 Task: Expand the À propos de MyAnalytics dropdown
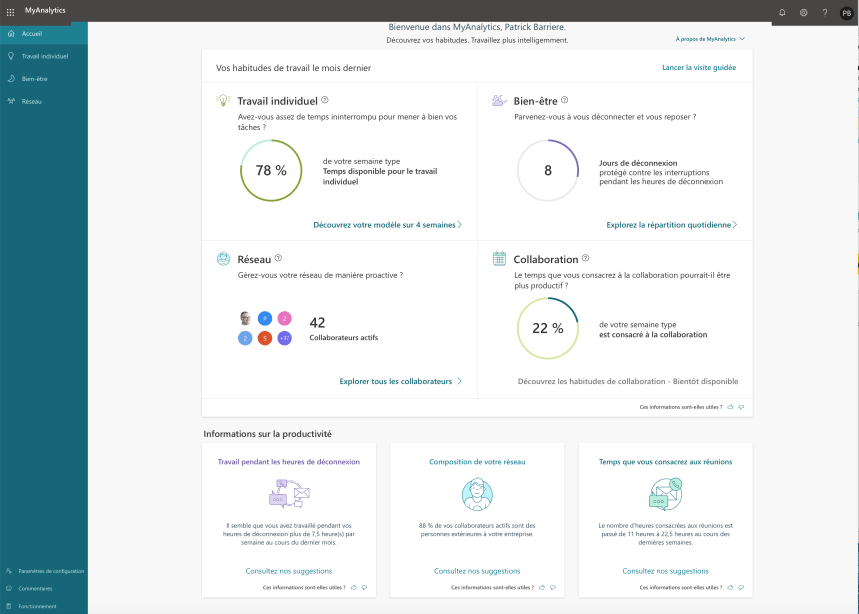point(710,39)
